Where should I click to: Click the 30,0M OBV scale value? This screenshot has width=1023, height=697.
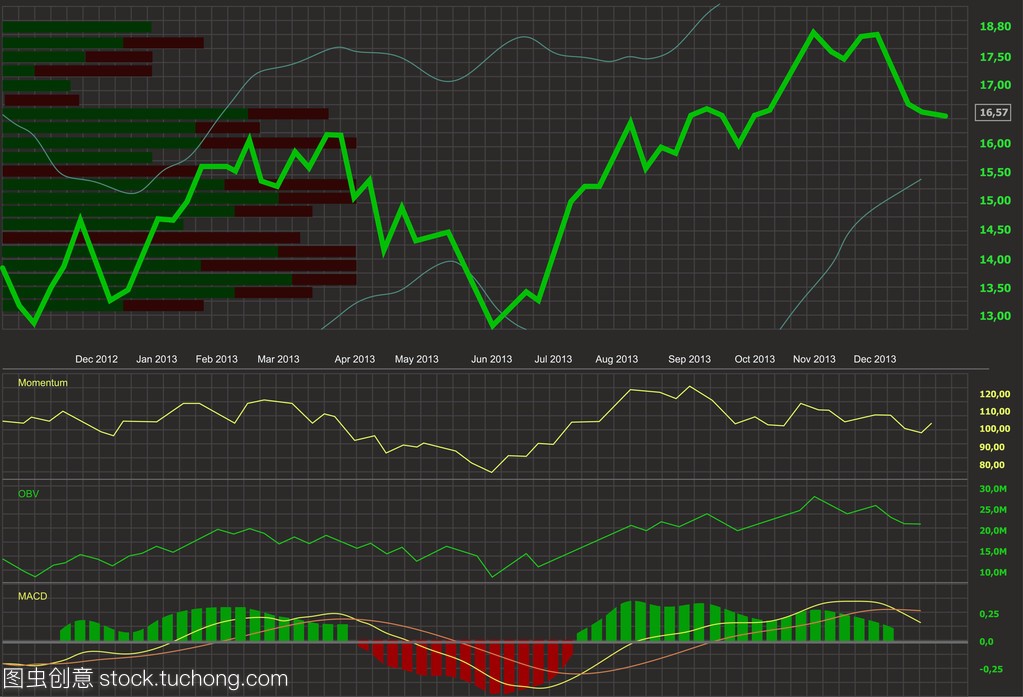point(993,489)
